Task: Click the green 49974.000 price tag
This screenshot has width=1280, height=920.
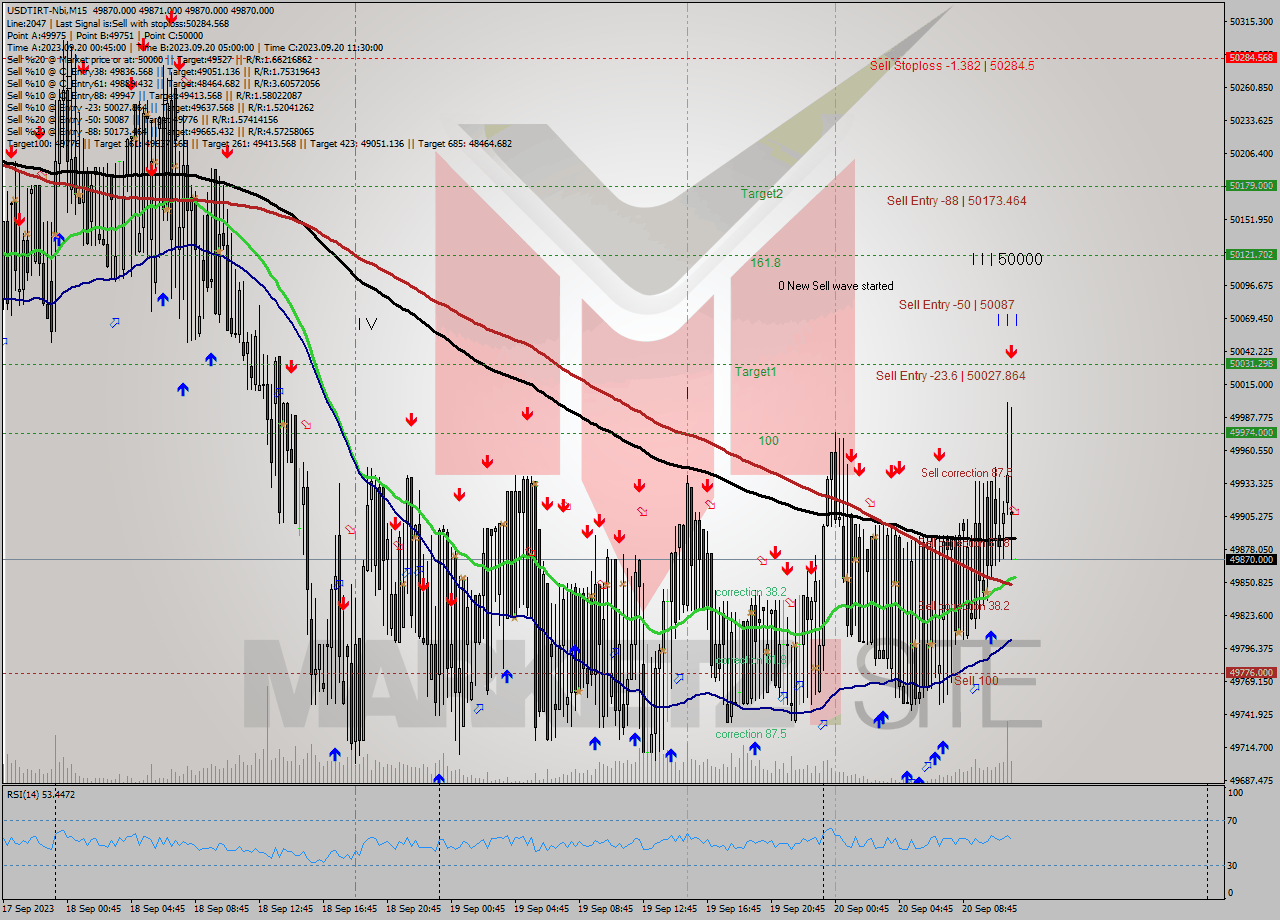Action: [x=1251, y=432]
